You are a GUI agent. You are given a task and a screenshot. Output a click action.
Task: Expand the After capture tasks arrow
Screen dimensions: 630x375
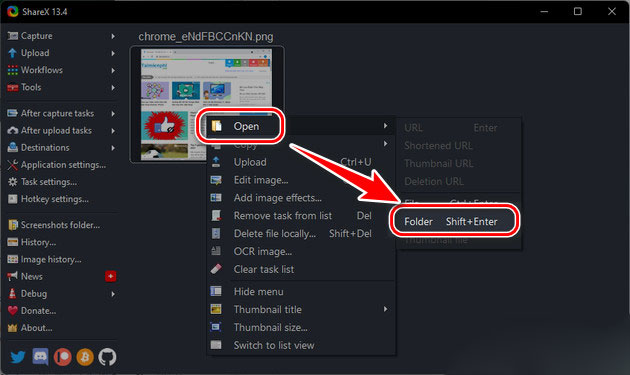113,114
